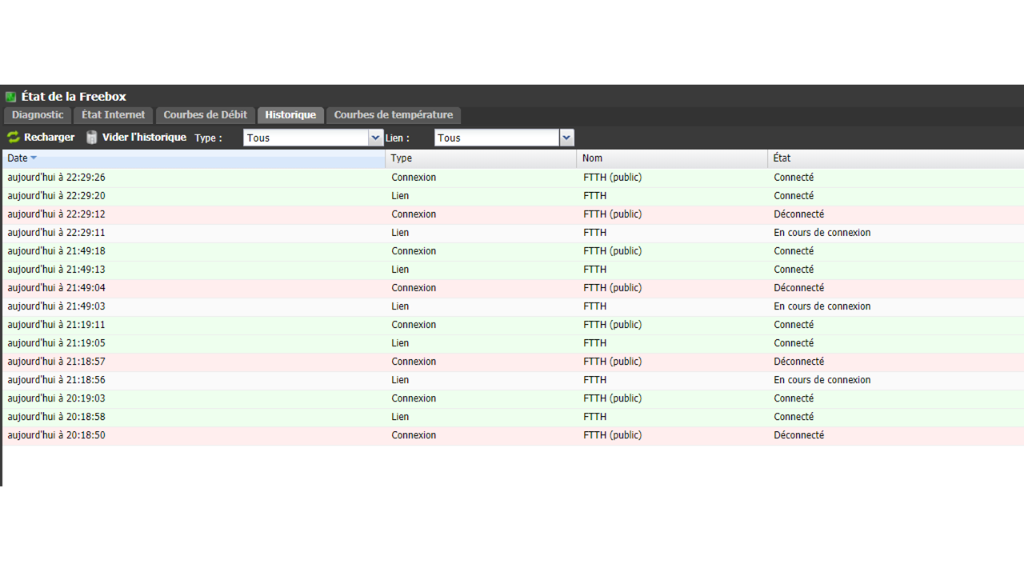Select the 21:49:18 date cell
Screen dimensions: 1024x576
(x=56, y=251)
